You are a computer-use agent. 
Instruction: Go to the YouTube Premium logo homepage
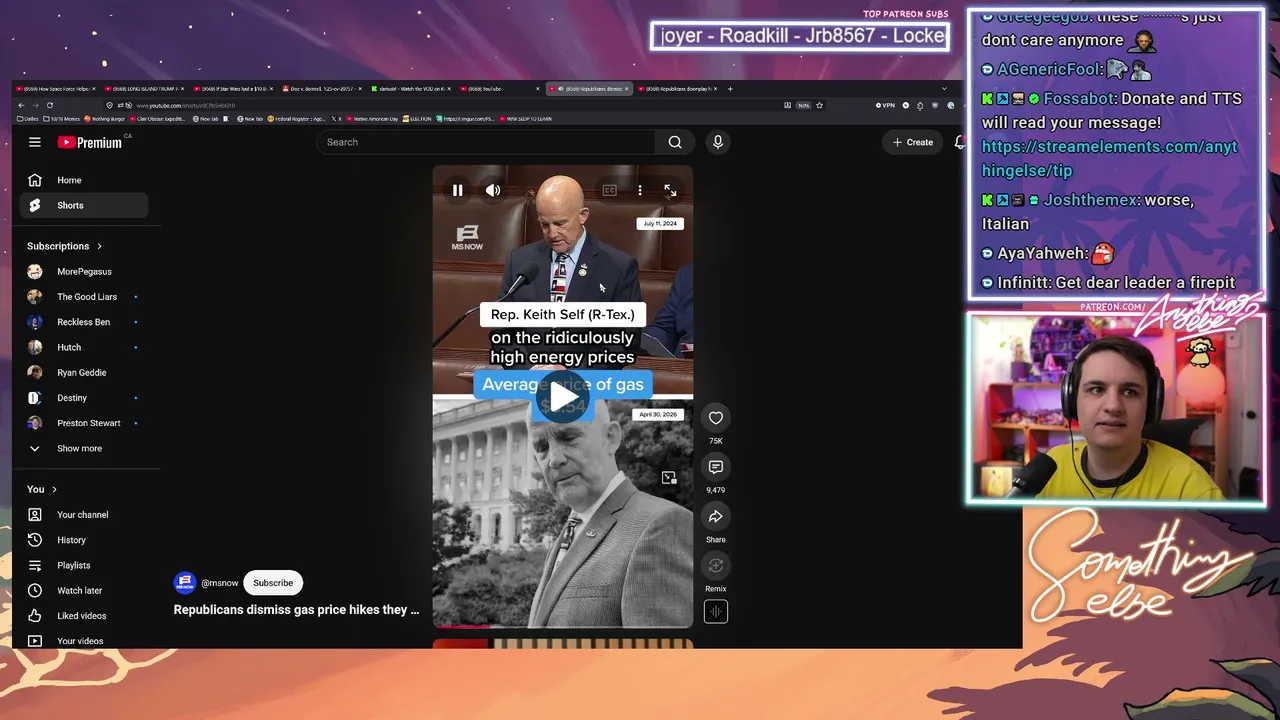point(90,142)
